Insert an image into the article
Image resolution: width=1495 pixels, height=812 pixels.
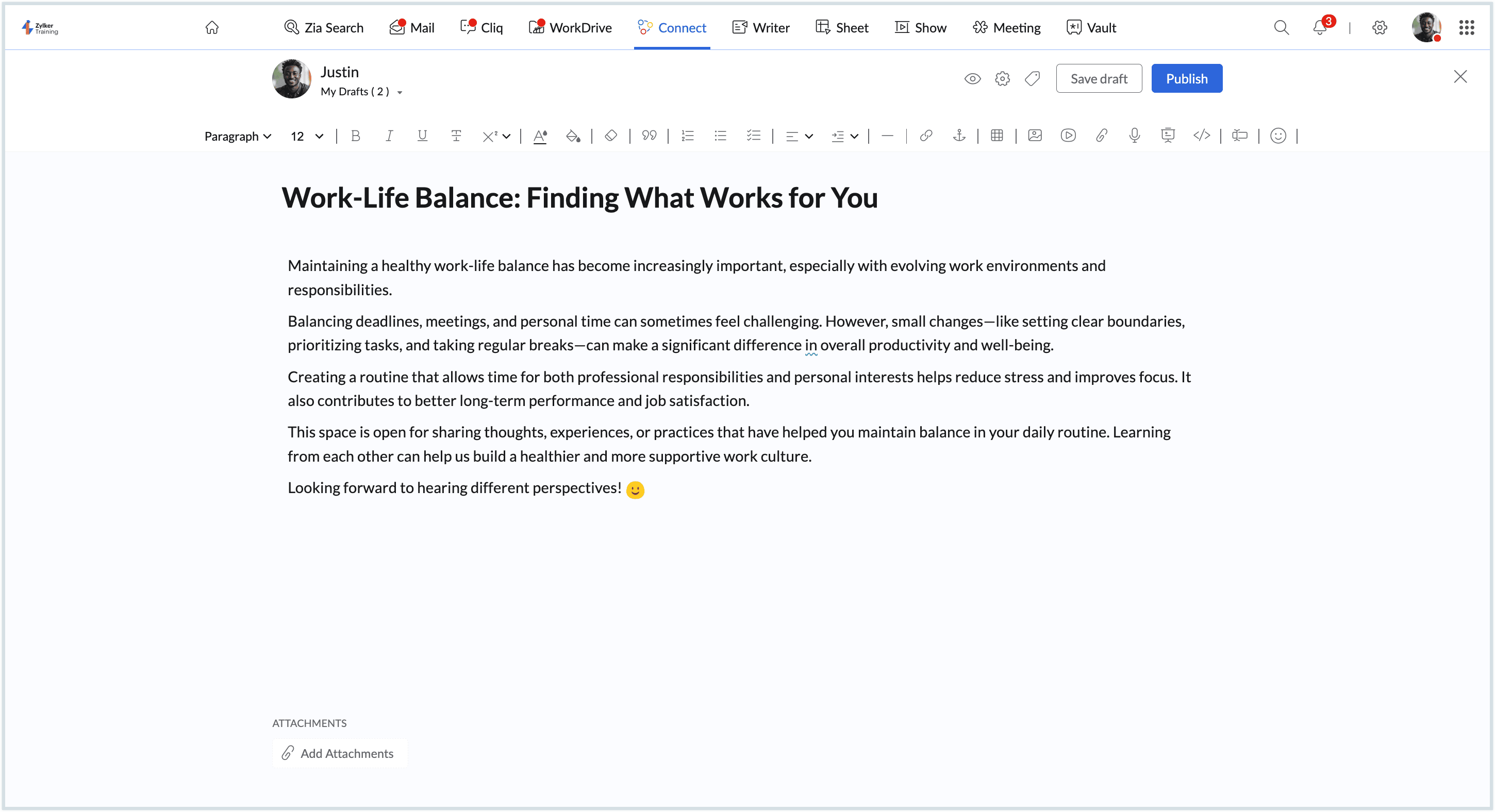[x=1034, y=136]
